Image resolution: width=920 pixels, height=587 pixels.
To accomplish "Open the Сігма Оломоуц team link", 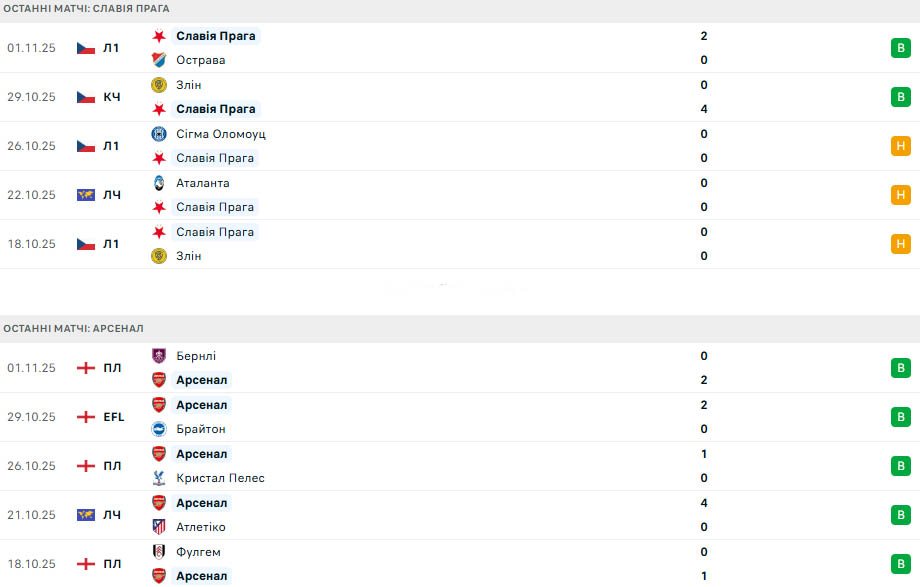I will pyautogui.click(x=220, y=134).
